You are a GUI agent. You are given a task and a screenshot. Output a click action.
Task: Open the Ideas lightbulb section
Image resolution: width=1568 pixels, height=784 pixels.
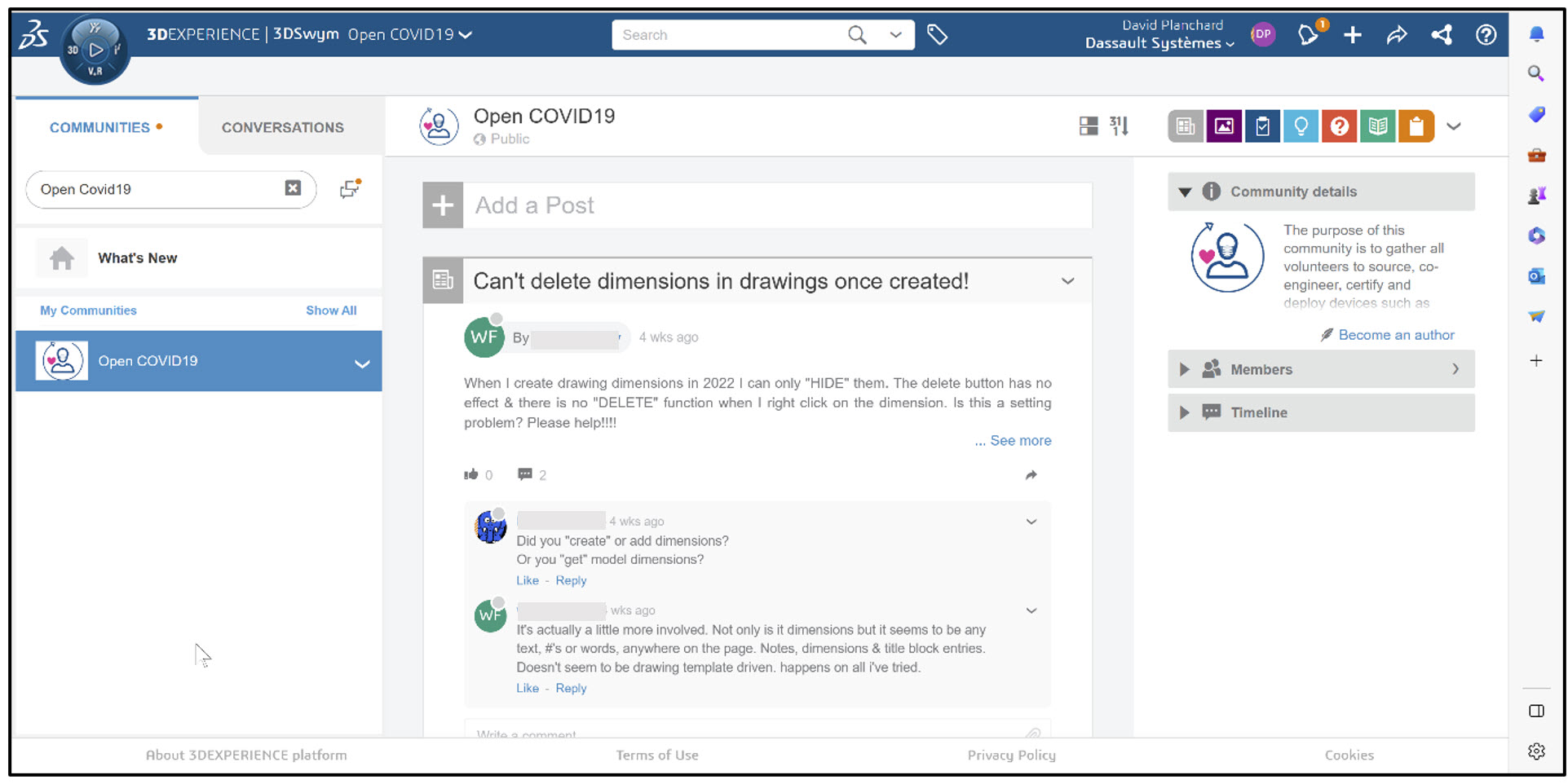(x=1301, y=126)
